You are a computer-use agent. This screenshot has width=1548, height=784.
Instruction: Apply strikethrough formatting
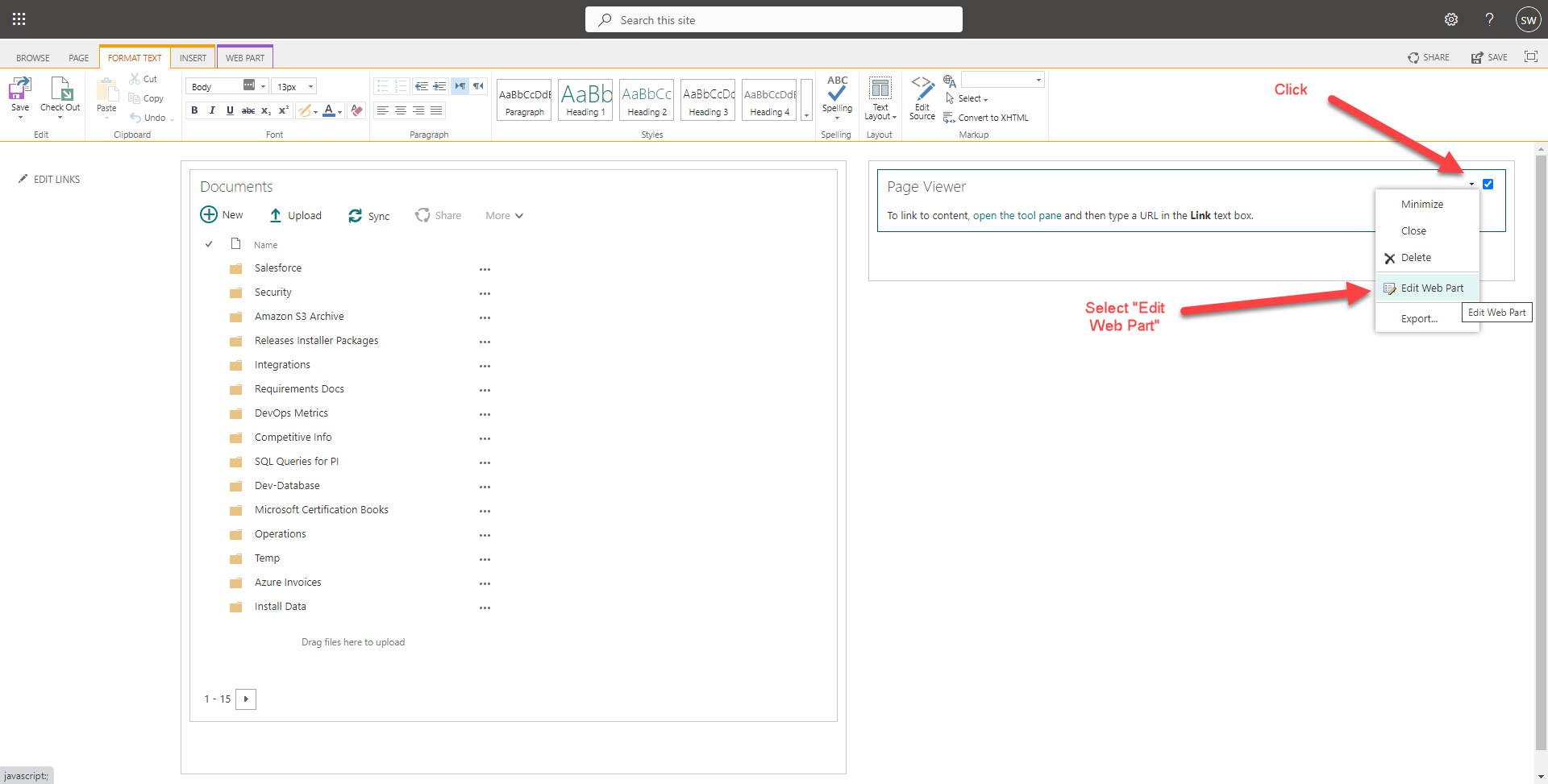pos(248,110)
